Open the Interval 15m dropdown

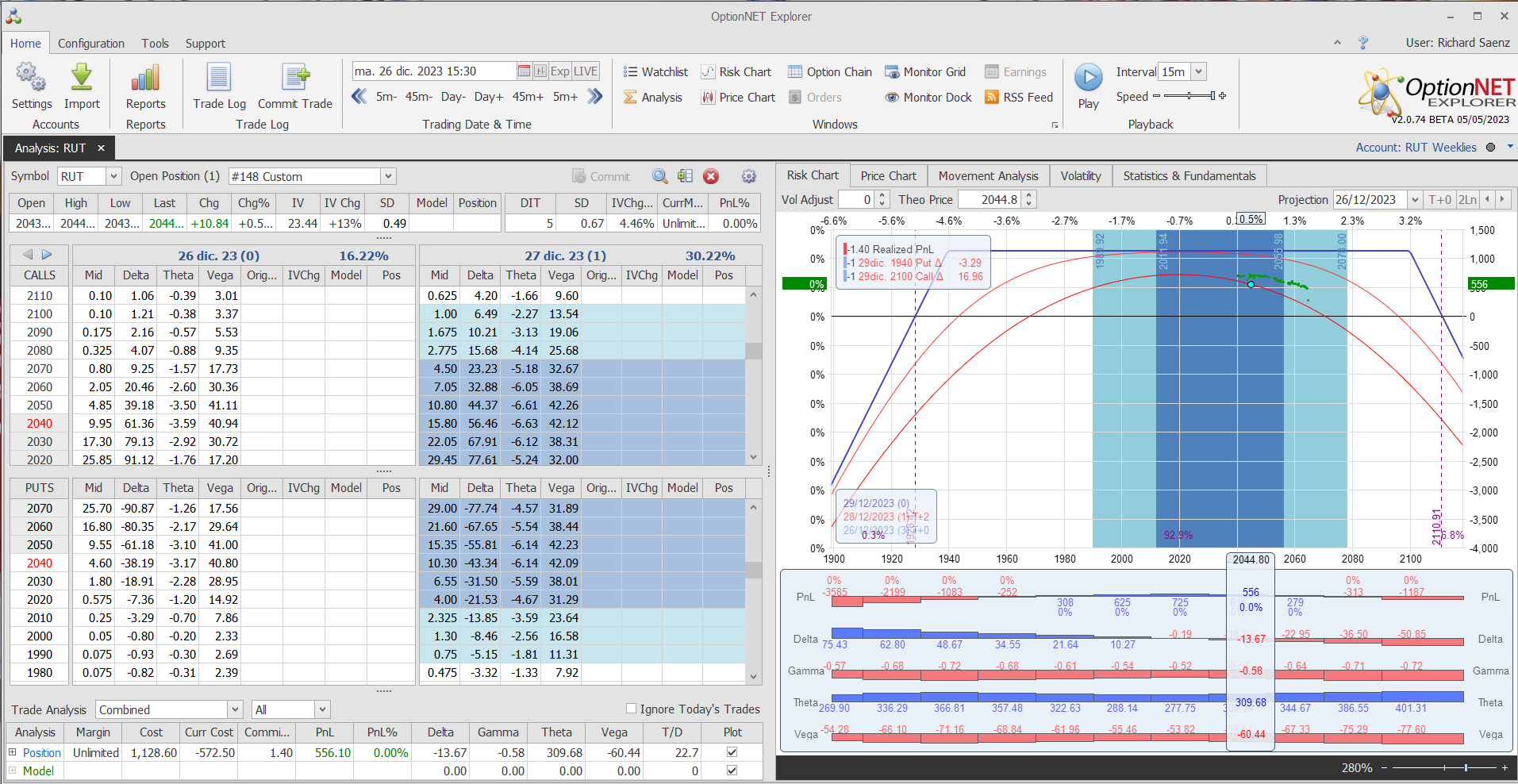1199,71
